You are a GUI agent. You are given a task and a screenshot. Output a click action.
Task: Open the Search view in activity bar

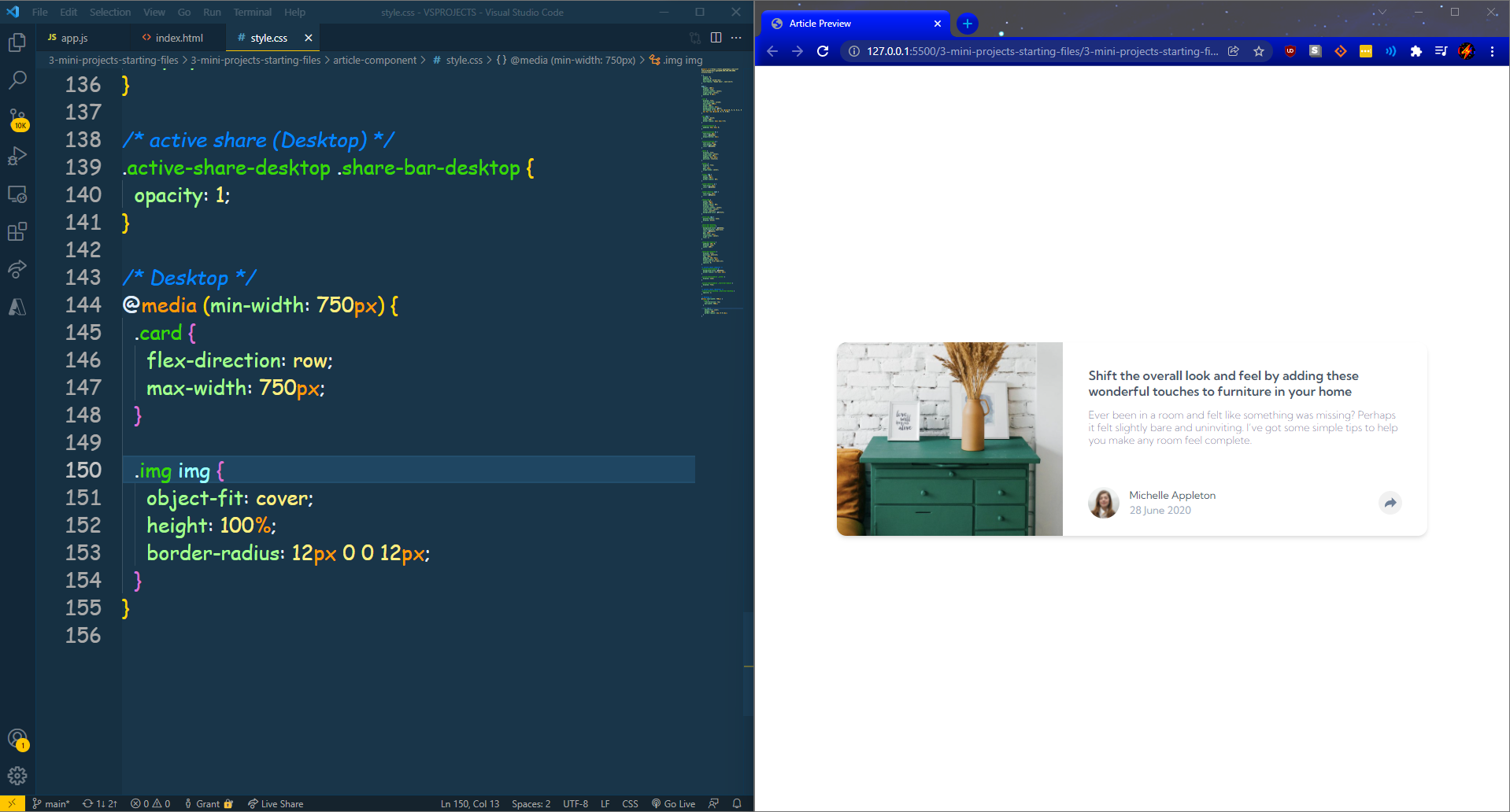coord(17,80)
